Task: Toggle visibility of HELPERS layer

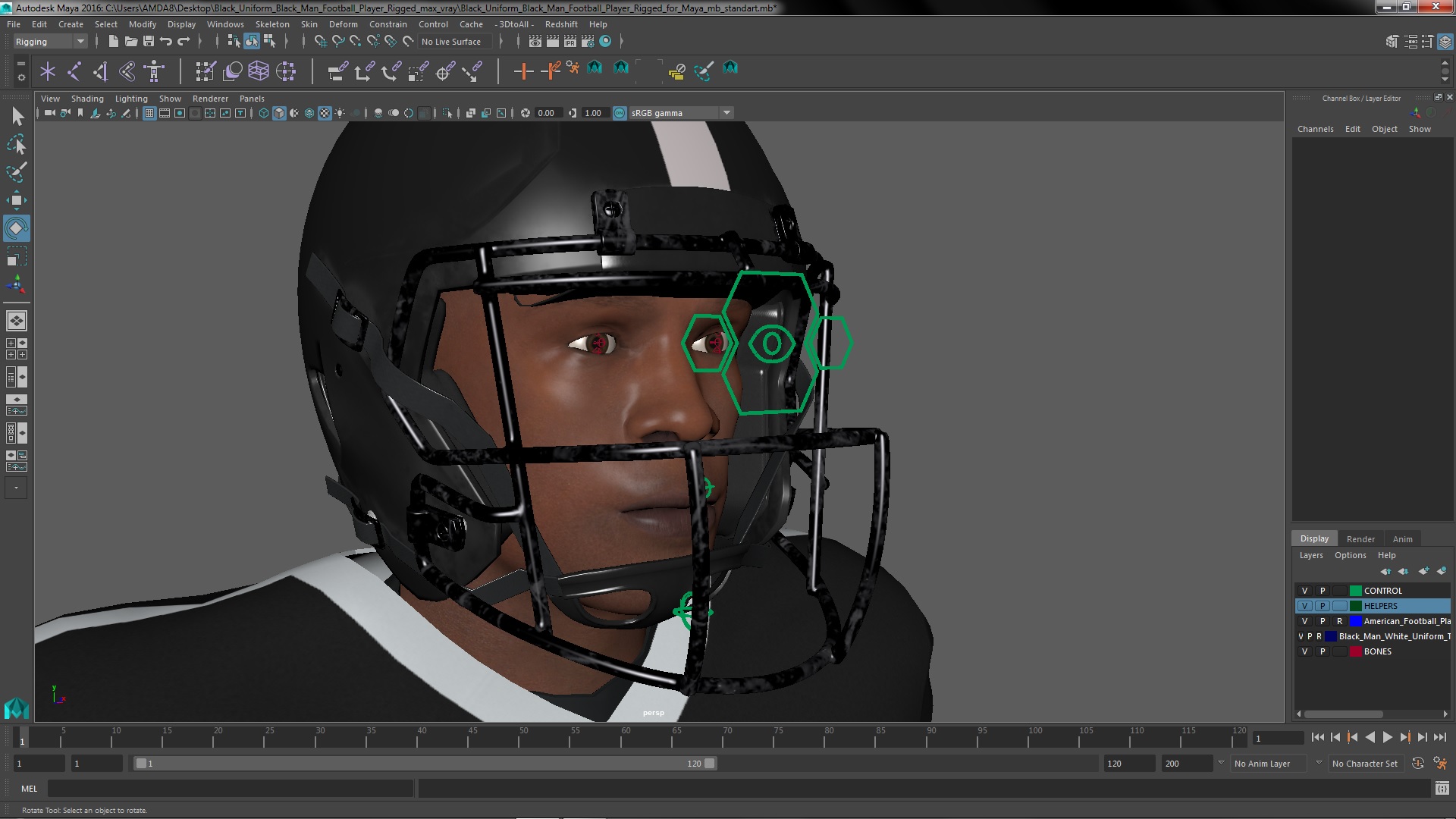Action: point(1305,606)
